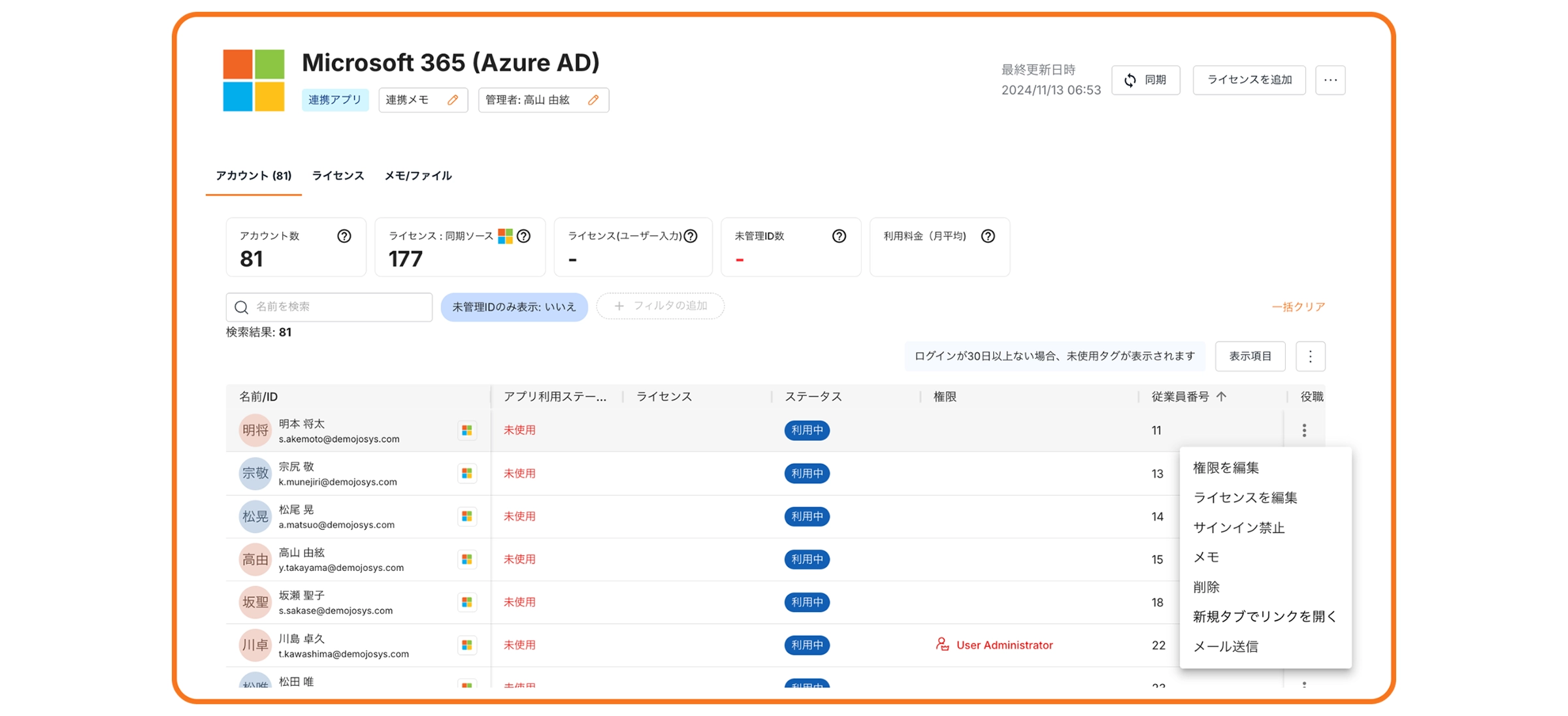Open vertical dots menu beside 表示項目
The width and height of the screenshot is (1568, 716).
1310,356
